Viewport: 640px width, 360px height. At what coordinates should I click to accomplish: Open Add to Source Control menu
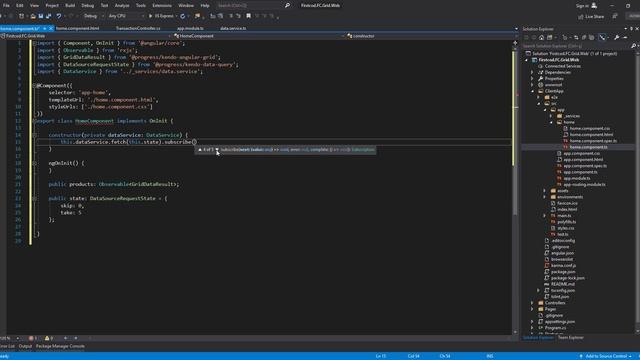pos(605,356)
